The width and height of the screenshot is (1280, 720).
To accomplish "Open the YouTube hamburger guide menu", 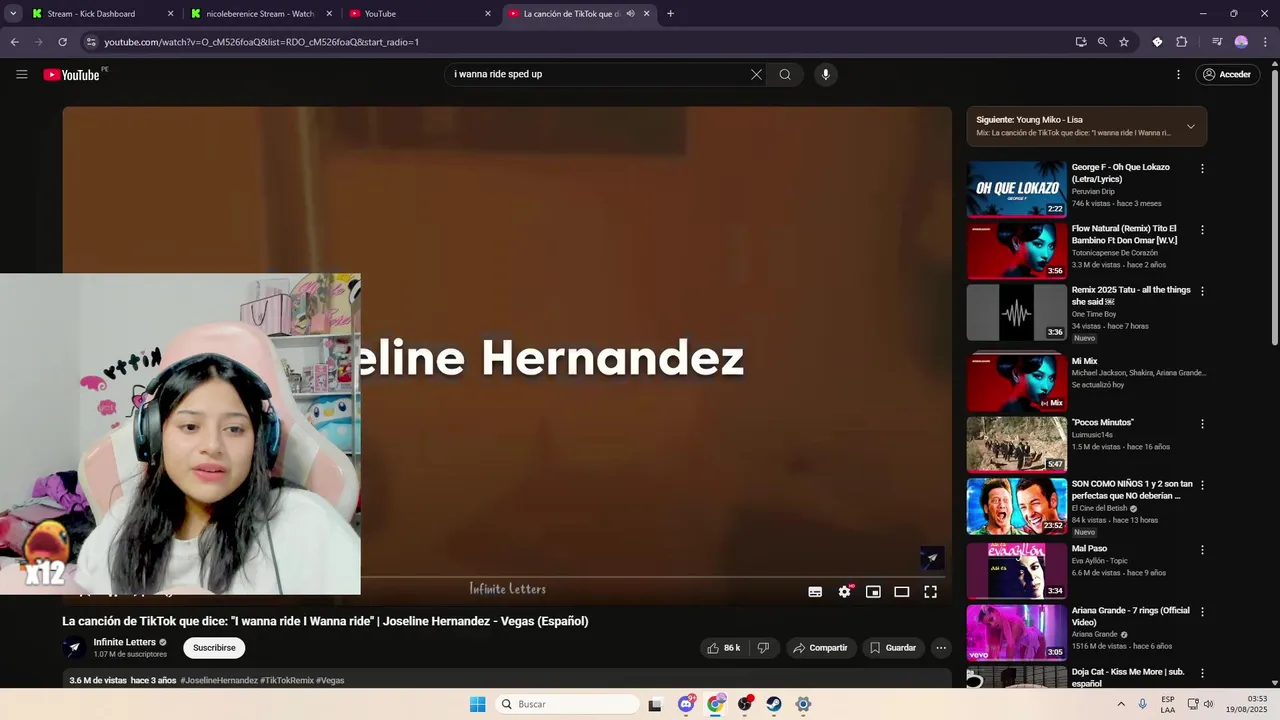I will [21, 74].
